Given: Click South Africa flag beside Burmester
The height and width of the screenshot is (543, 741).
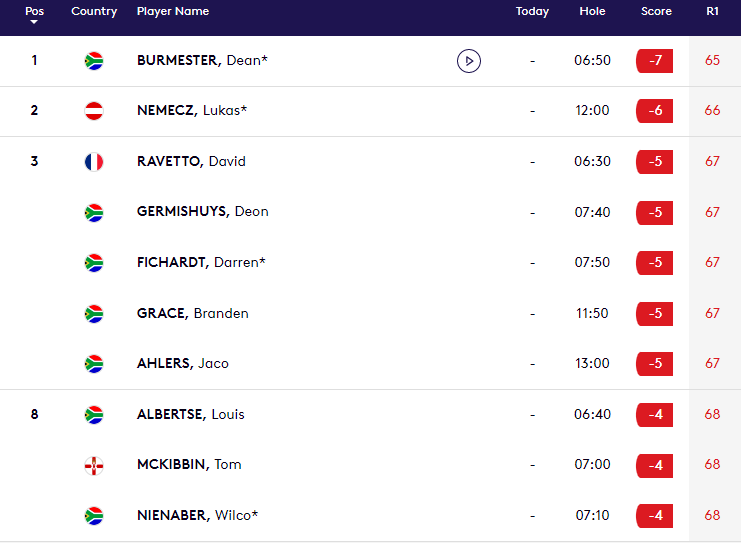Looking at the screenshot, I should click(x=94, y=61).
